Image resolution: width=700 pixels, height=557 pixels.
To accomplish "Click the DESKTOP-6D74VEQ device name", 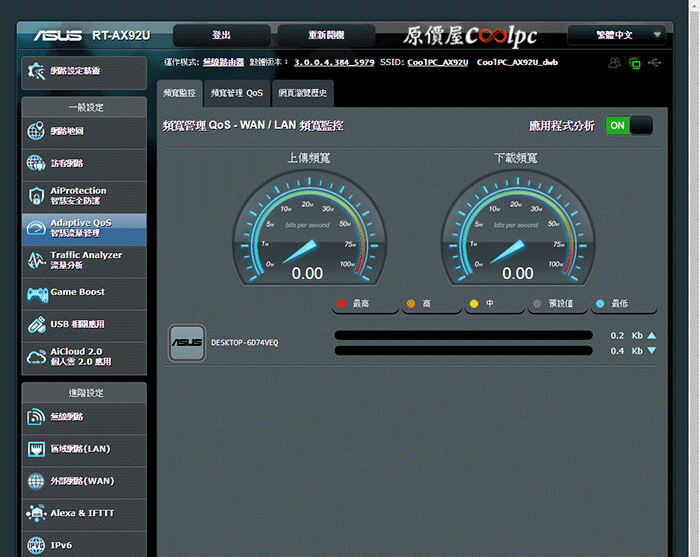I will point(245,343).
